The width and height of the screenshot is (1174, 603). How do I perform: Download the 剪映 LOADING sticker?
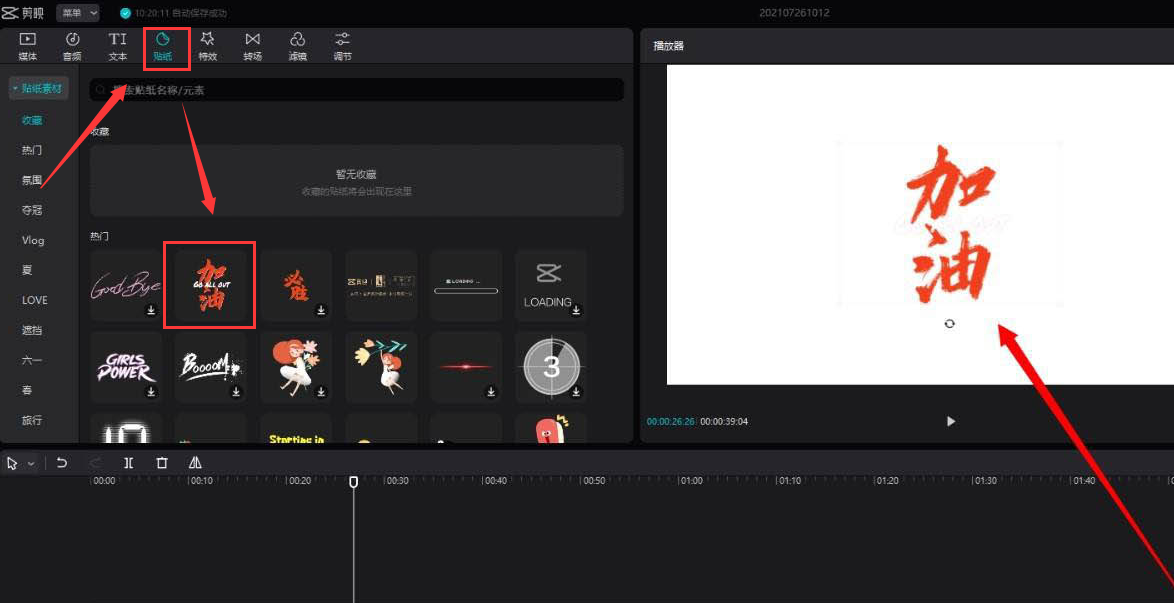pyautogui.click(x=577, y=310)
